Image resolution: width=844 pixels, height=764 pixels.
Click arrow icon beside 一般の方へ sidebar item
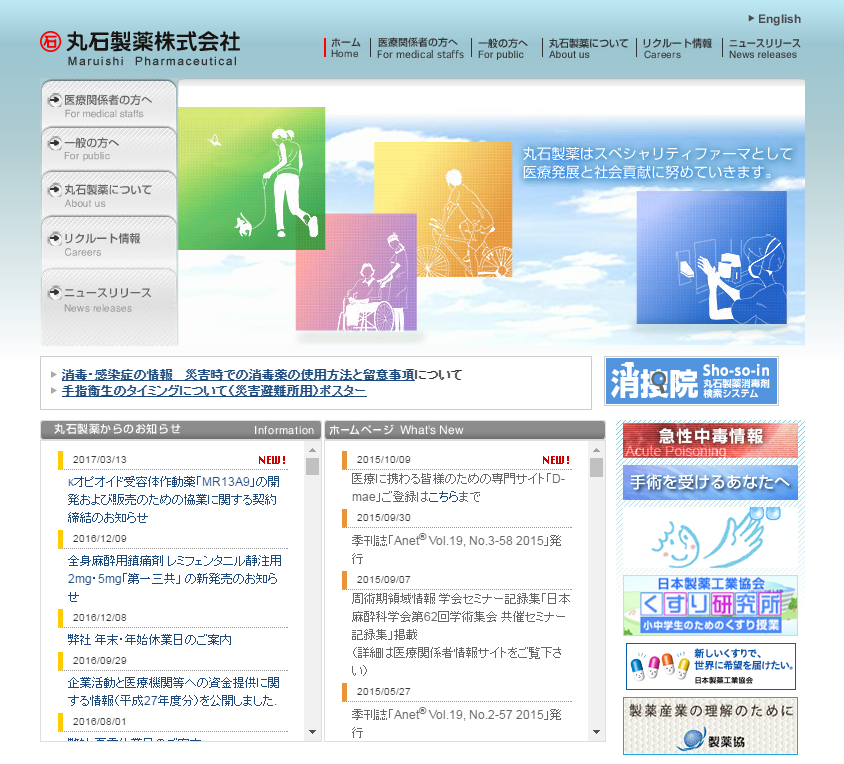(54, 143)
